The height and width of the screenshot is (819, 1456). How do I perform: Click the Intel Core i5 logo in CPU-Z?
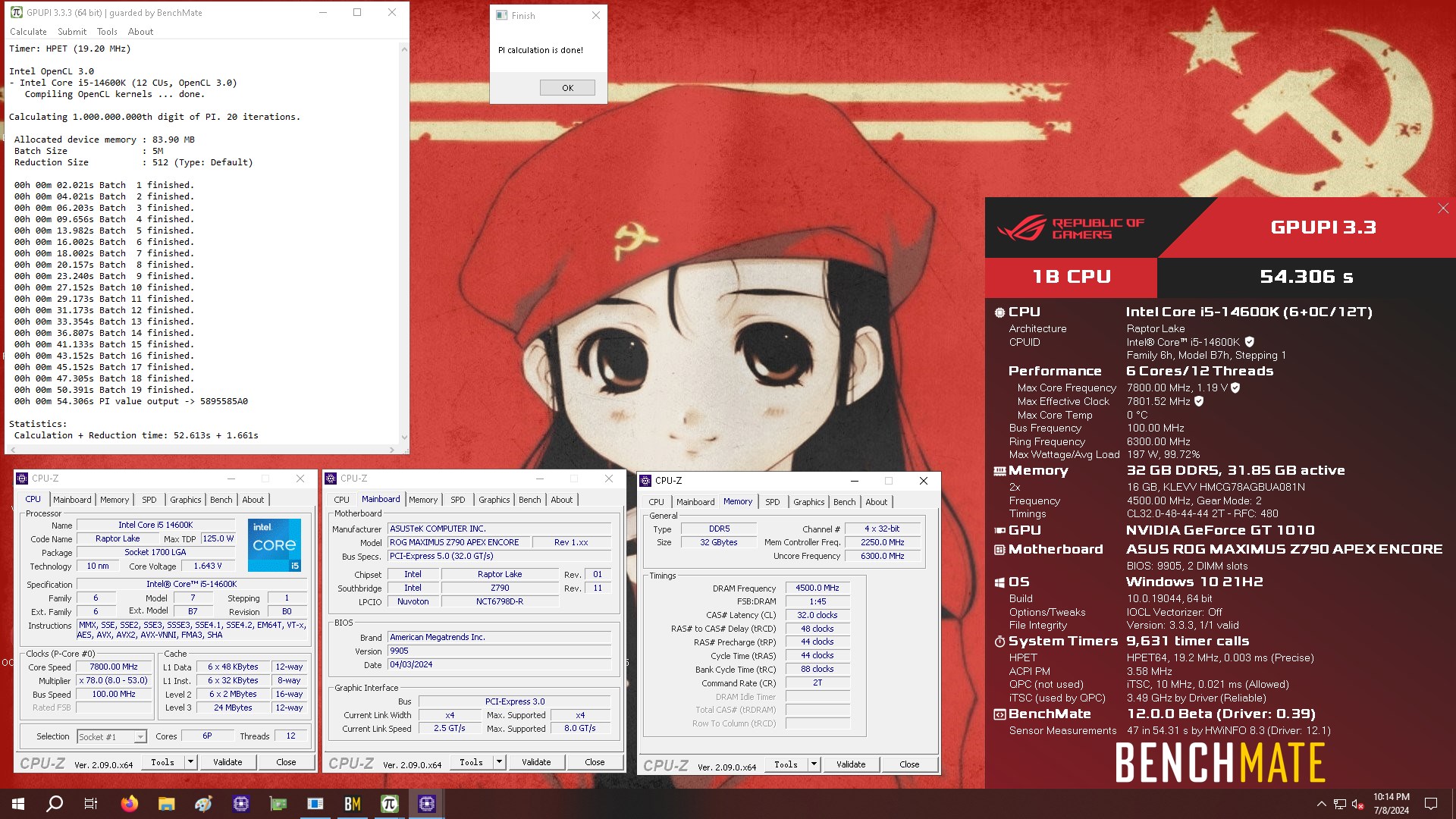click(275, 544)
